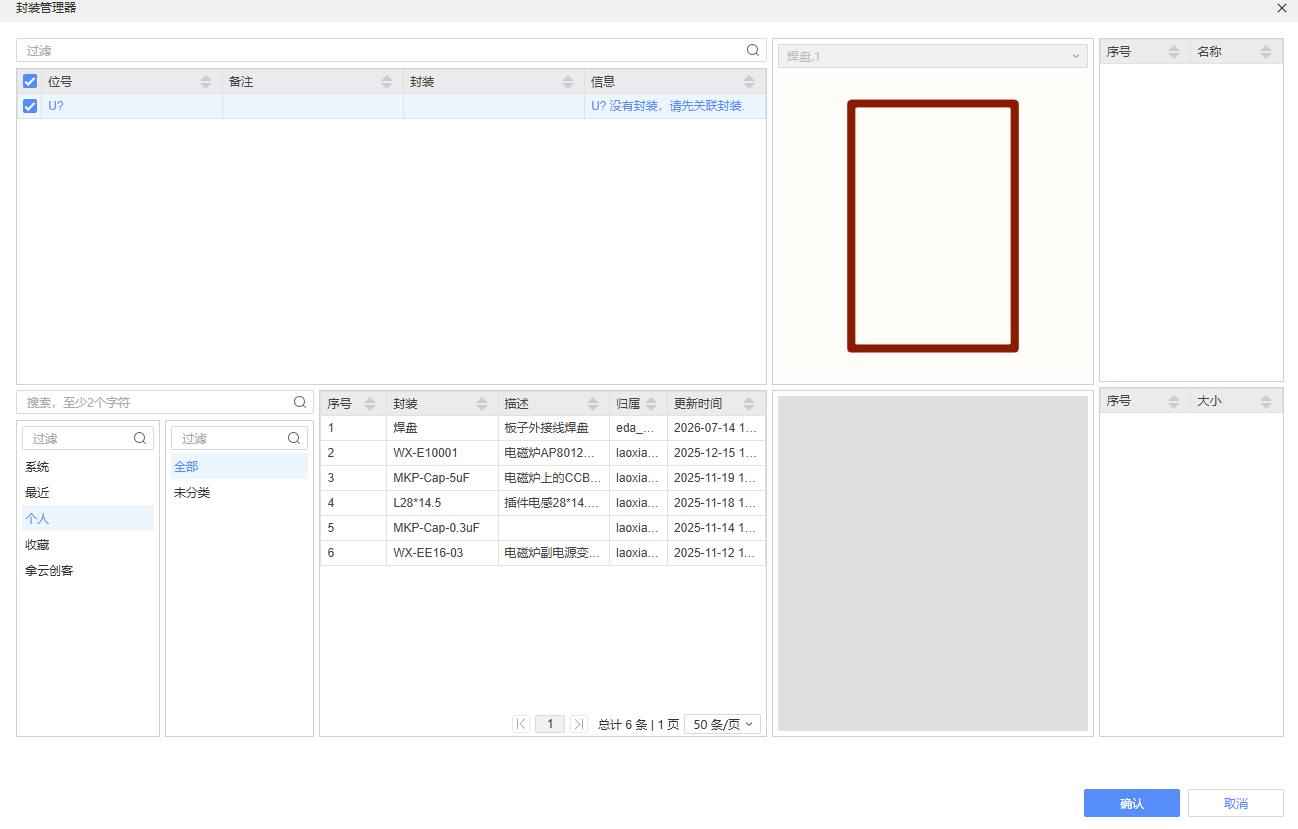Click the 2025-11-18 update time cell
This screenshot has width=1298, height=829.
coord(716,503)
